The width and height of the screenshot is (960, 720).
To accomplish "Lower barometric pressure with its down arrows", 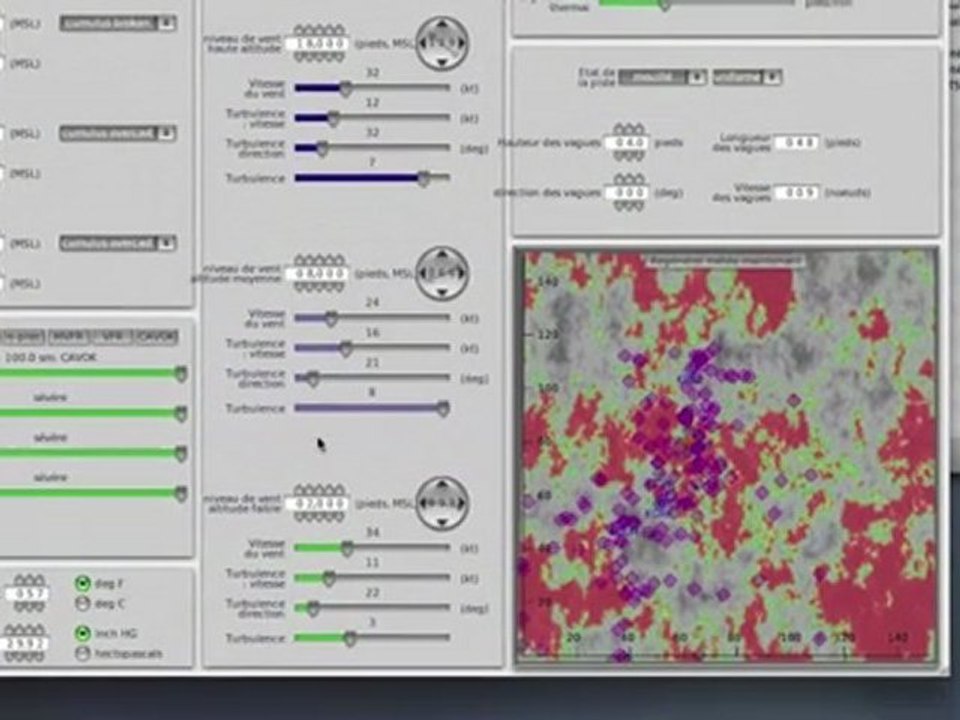I will tap(24, 656).
